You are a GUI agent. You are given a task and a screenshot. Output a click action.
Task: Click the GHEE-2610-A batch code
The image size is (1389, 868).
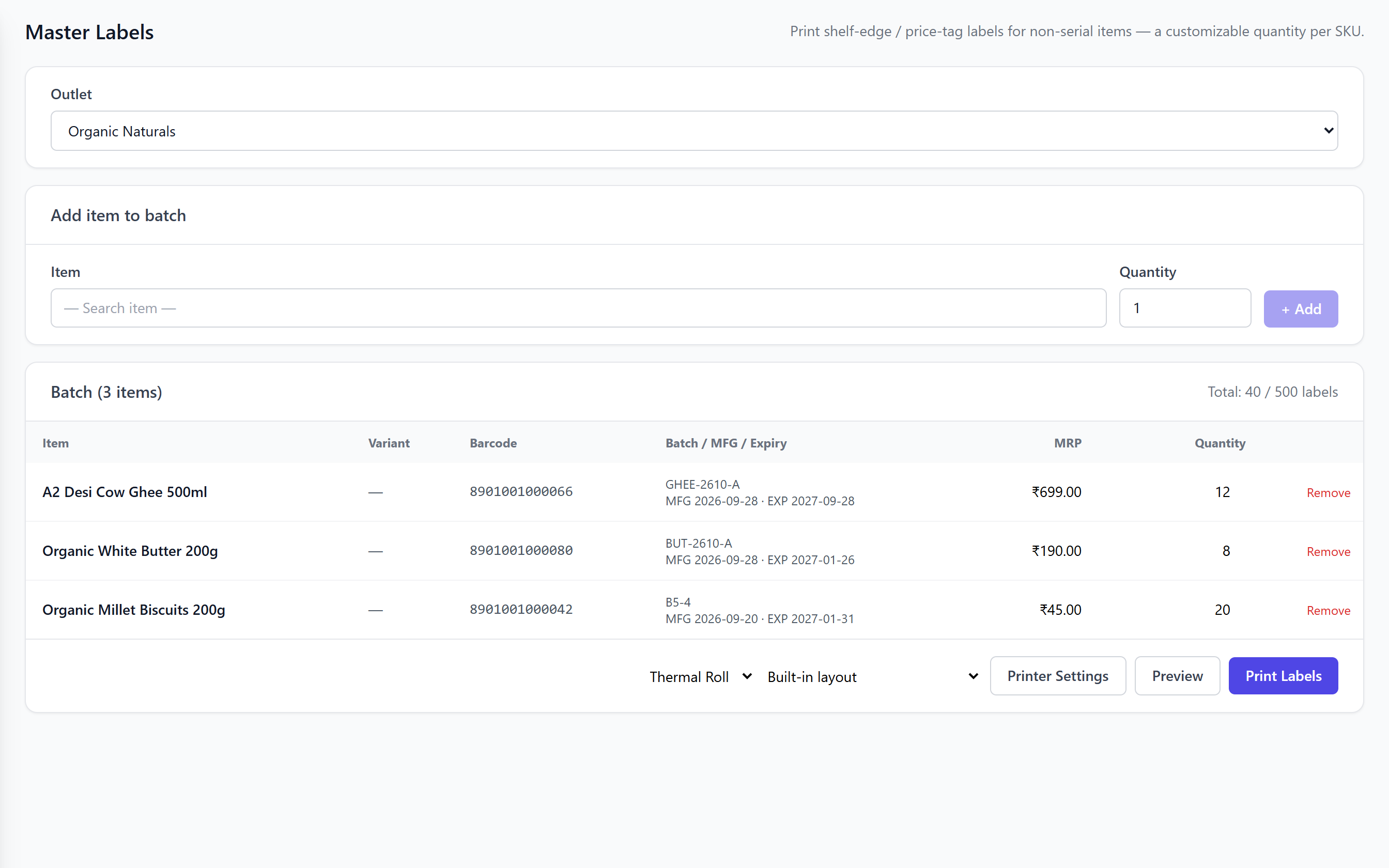click(x=703, y=484)
